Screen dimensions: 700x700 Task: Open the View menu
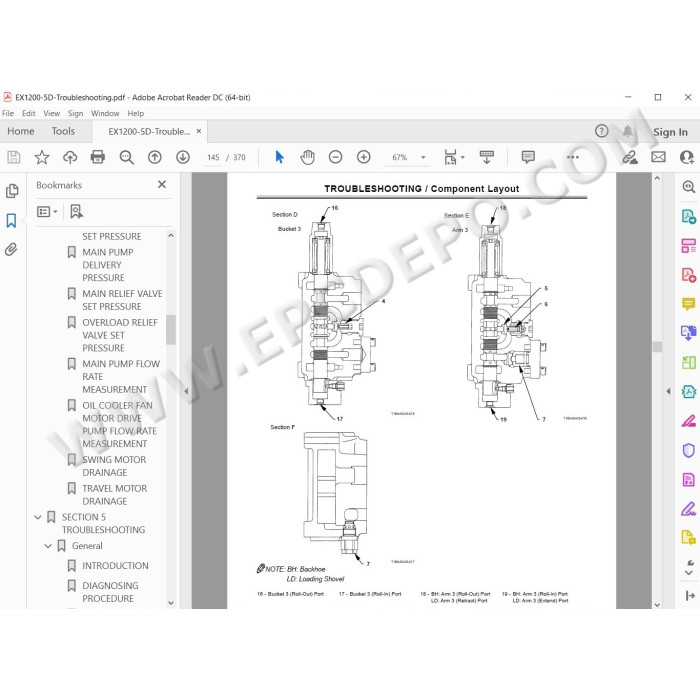tap(51, 113)
